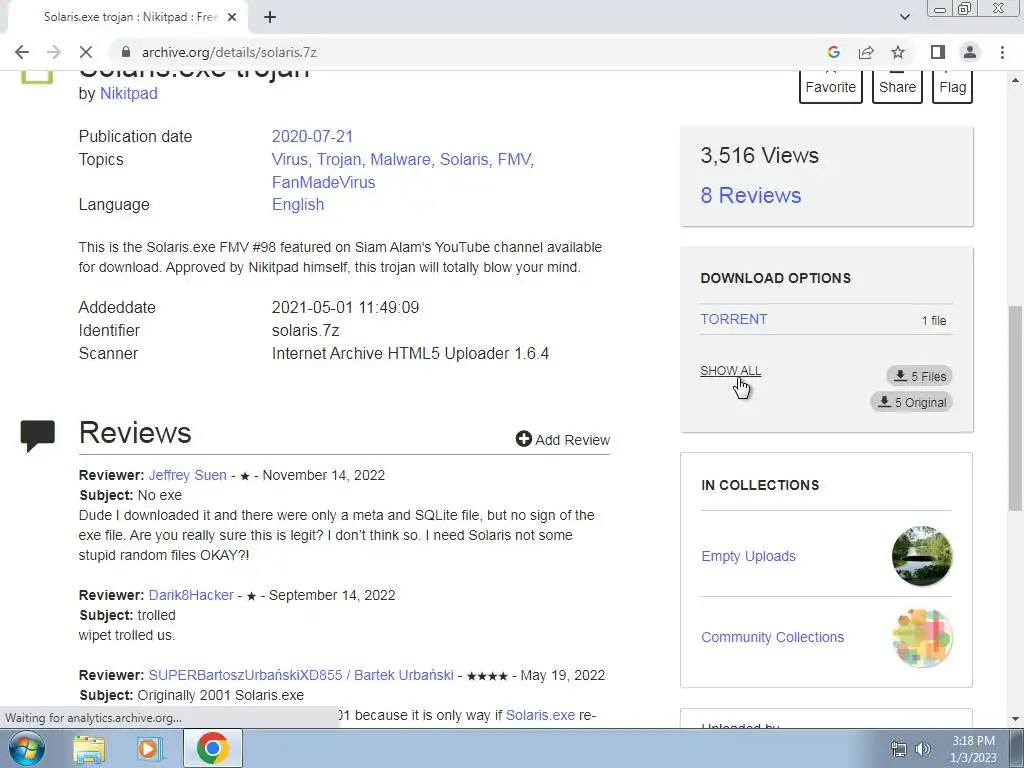The width and height of the screenshot is (1024, 768).
Task: Bookmark this page with the star
Action: [898, 52]
